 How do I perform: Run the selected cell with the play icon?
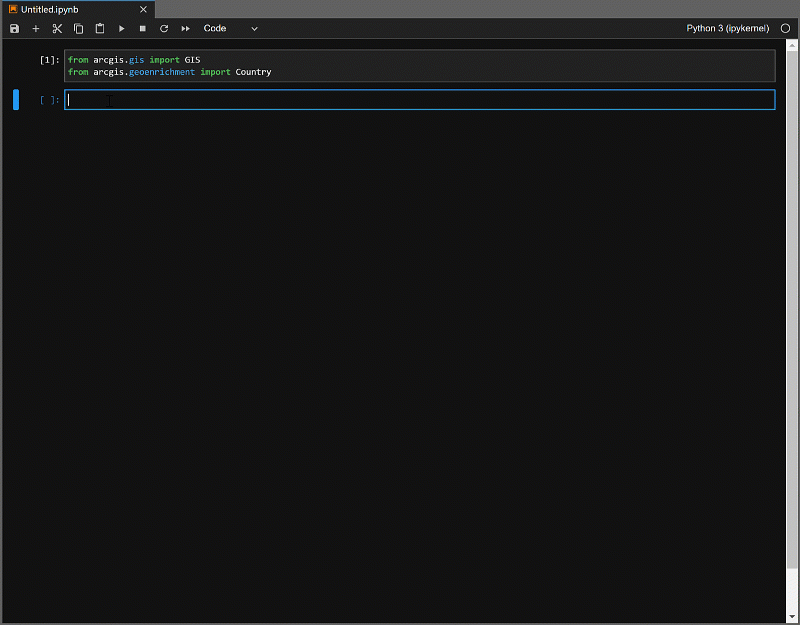point(121,29)
